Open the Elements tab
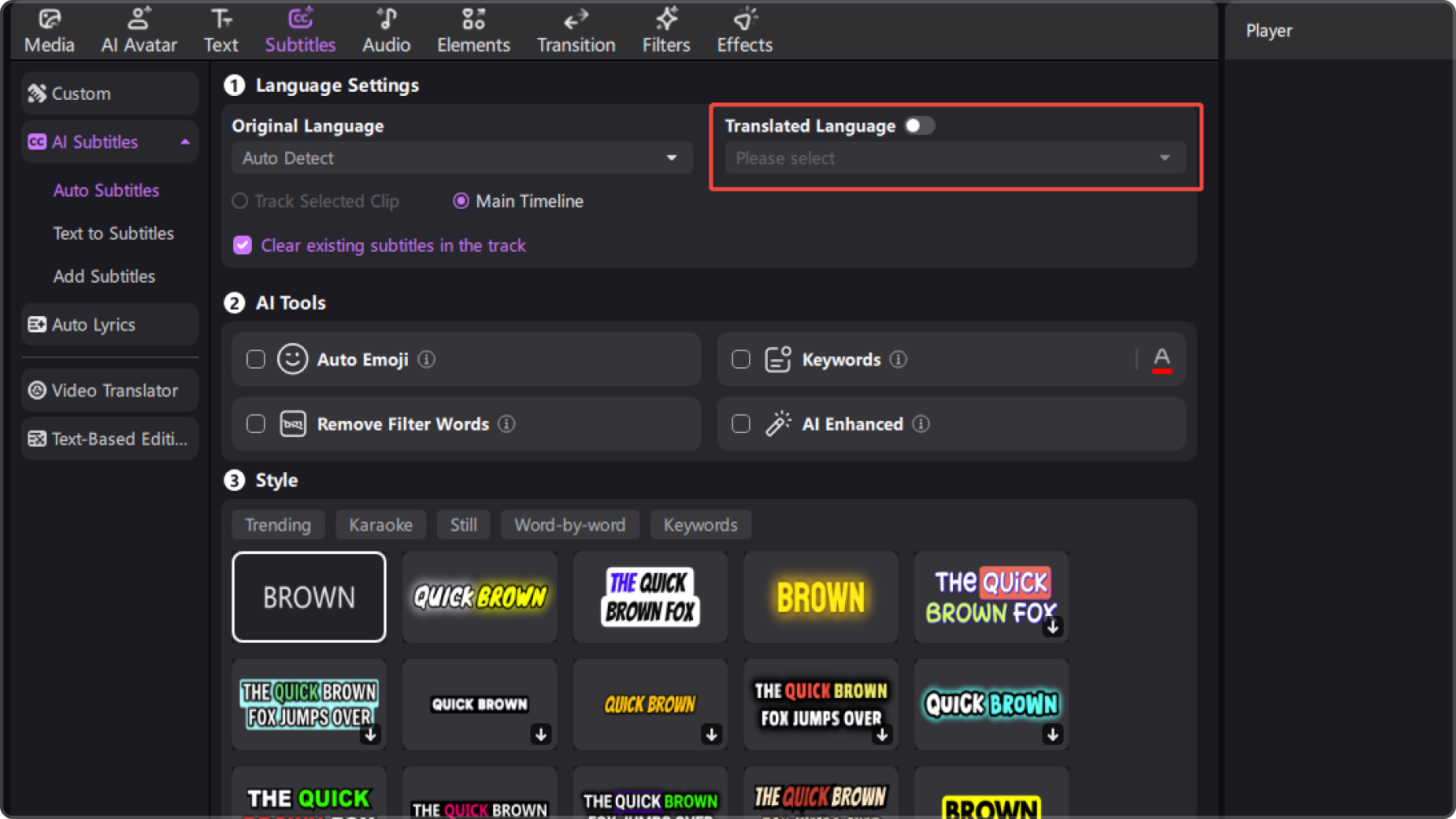The width and height of the screenshot is (1456, 819). pyautogui.click(x=474, y=31)
